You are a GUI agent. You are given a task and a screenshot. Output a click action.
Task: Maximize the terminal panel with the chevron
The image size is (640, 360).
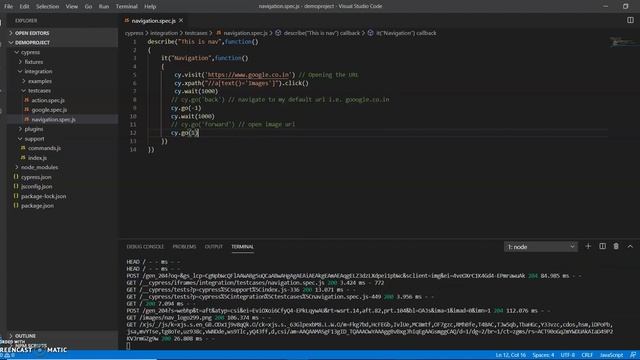[x=630, y=246]
